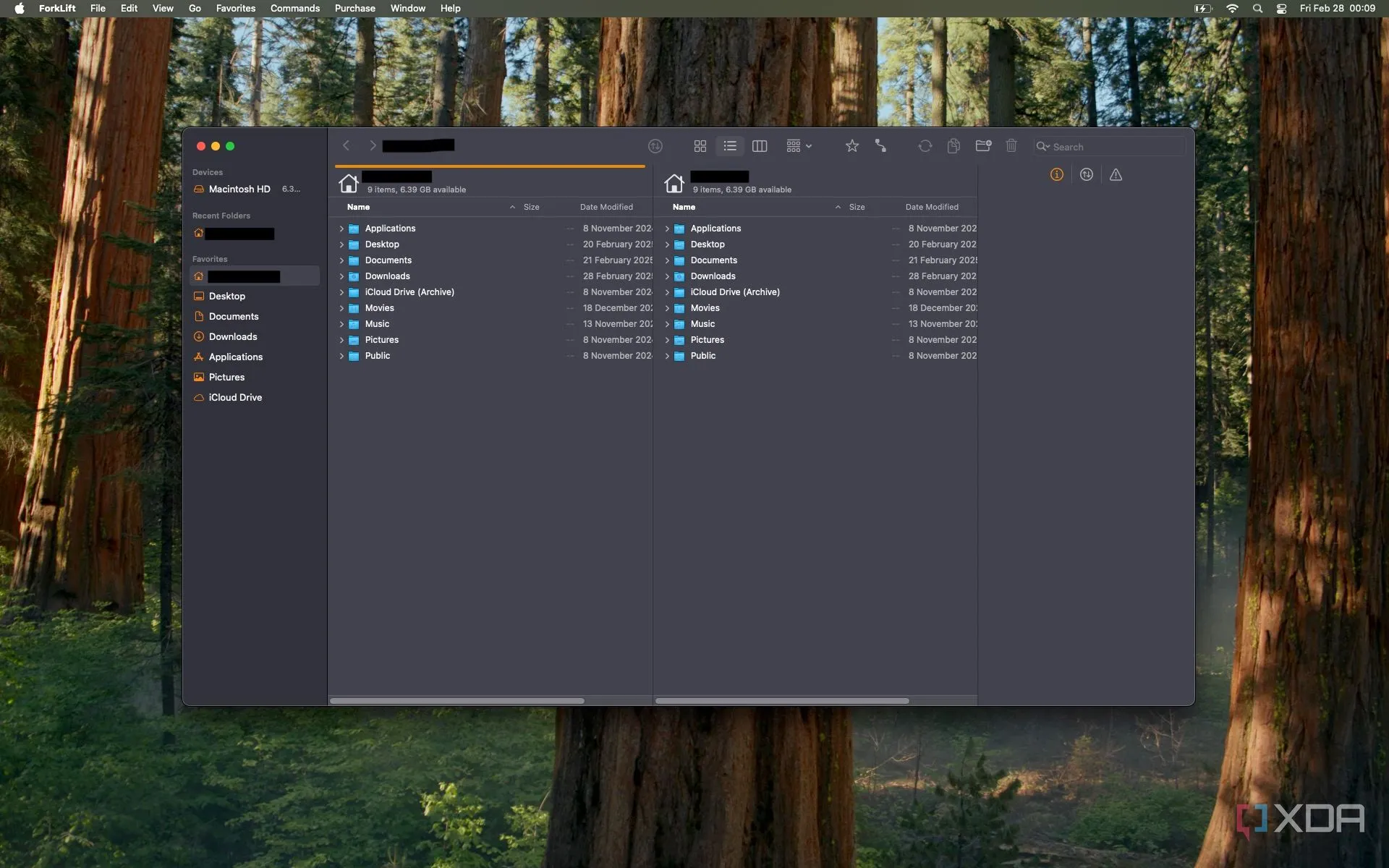Create a new folder with toolbar icon

(982, 146)
